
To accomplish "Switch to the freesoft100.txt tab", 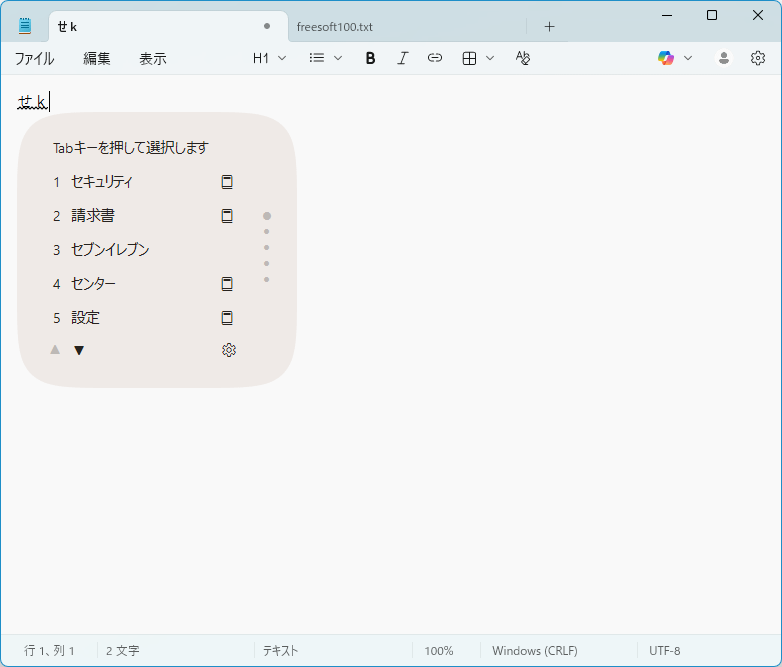I will tap(335, 26).
